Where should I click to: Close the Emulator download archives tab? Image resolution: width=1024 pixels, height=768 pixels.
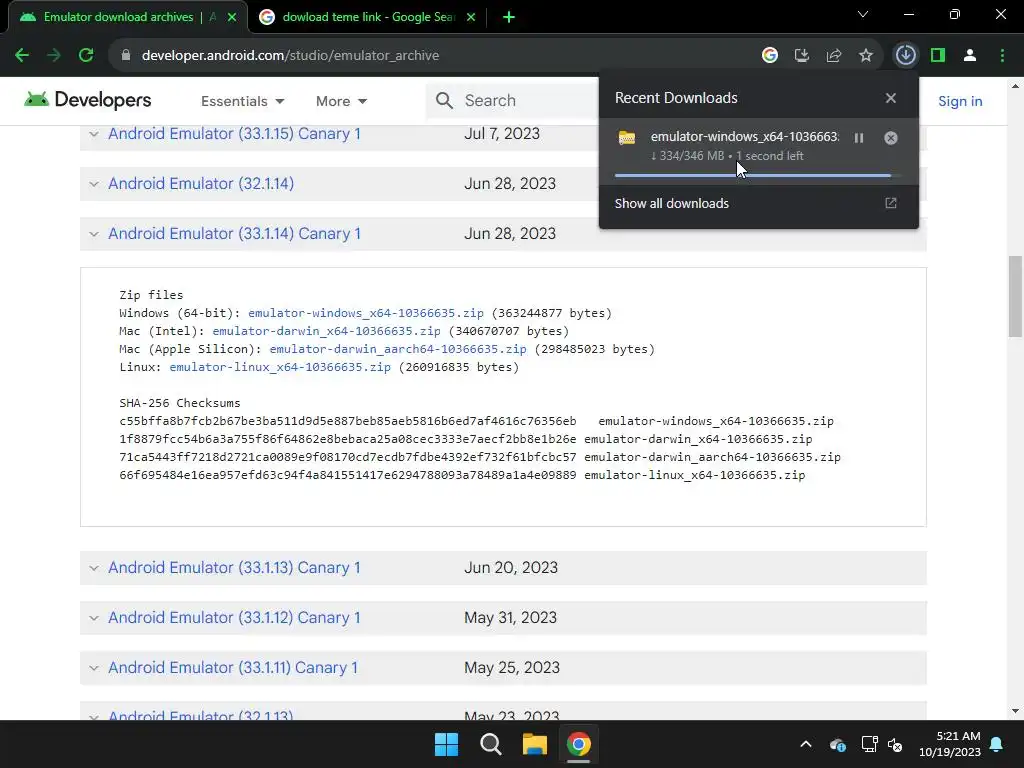pos(232,17)
